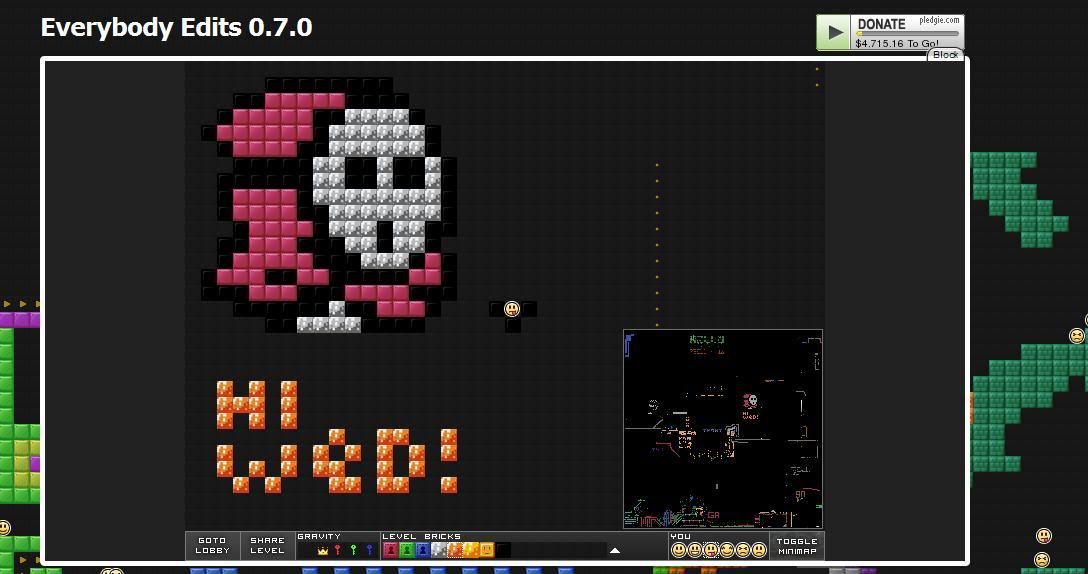Click the YOU label

681,536
